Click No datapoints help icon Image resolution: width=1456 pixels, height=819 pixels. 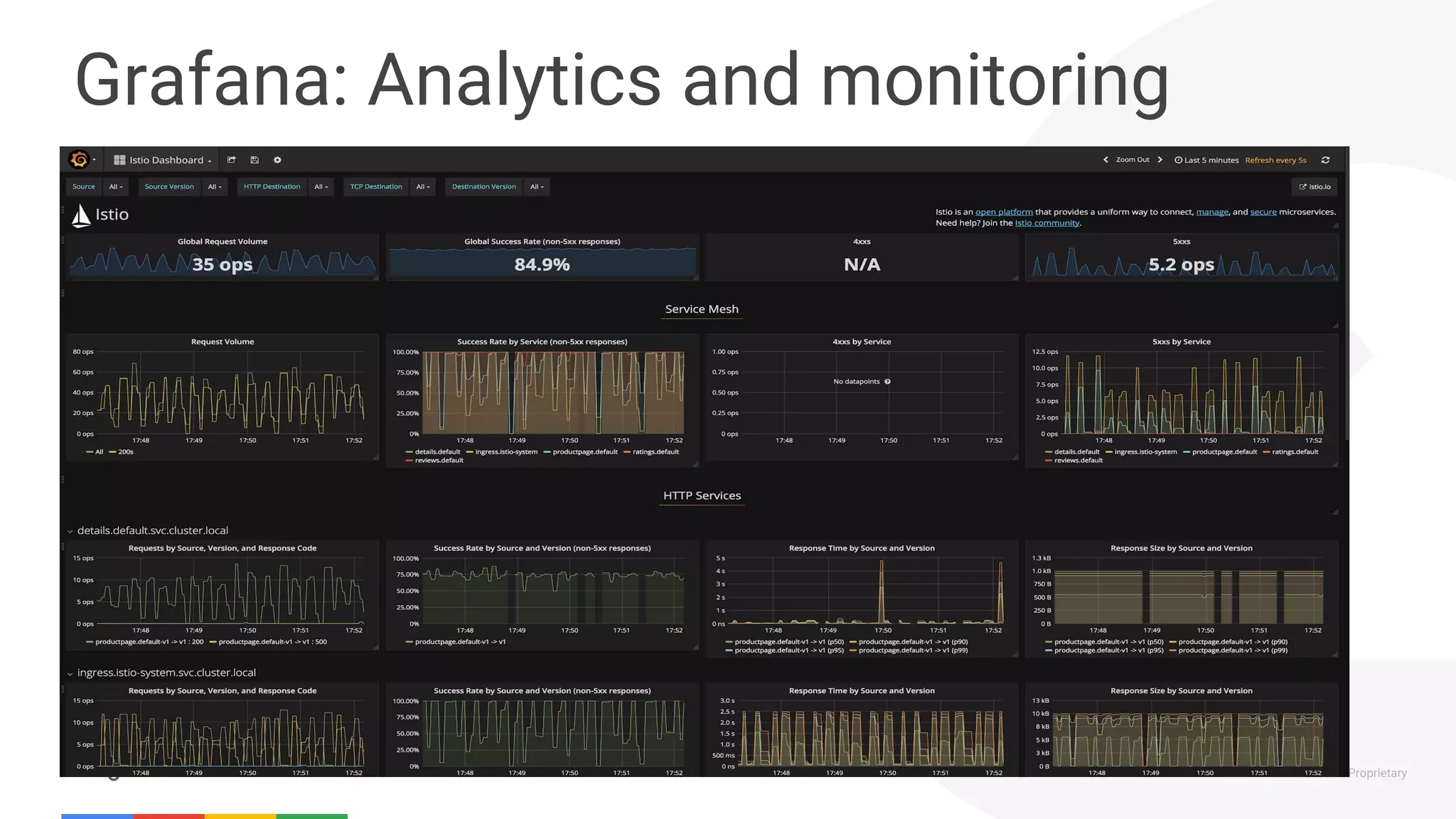[887, 382]
